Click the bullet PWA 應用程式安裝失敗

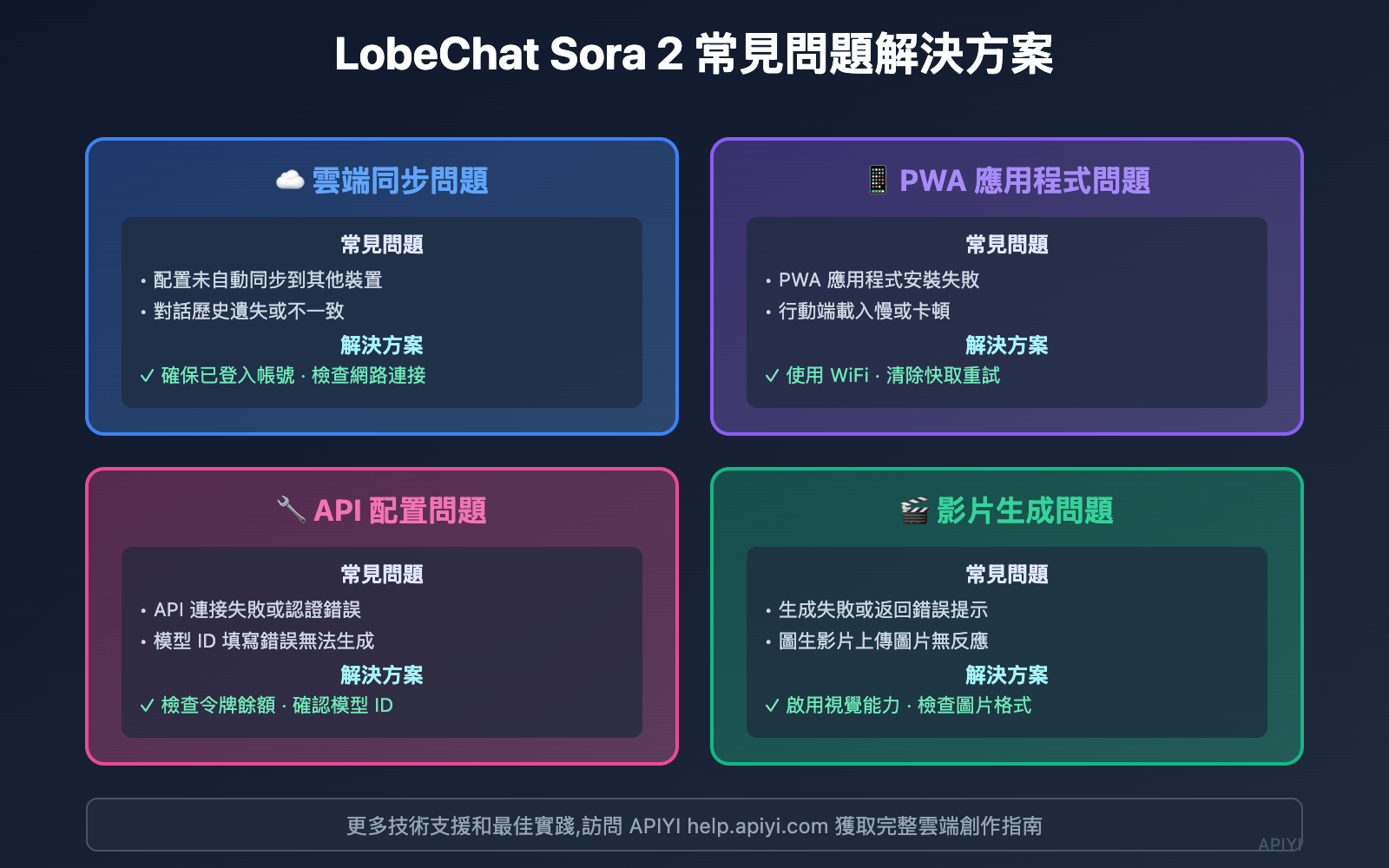point(879,279)
